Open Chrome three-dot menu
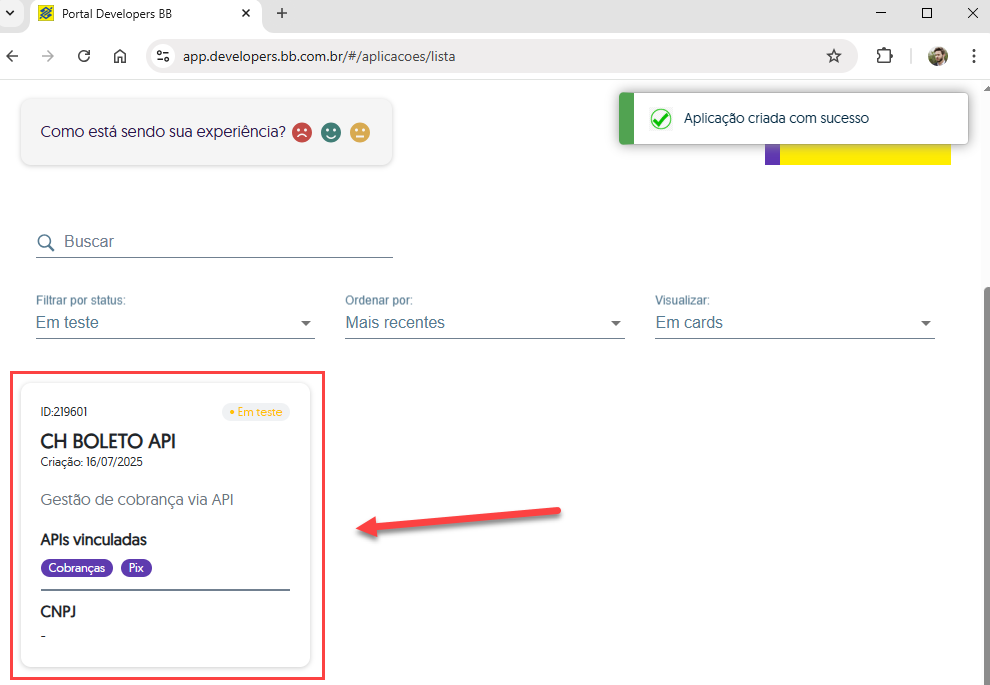The height and width of the screenshot is (685, 990). coord(973,56)
